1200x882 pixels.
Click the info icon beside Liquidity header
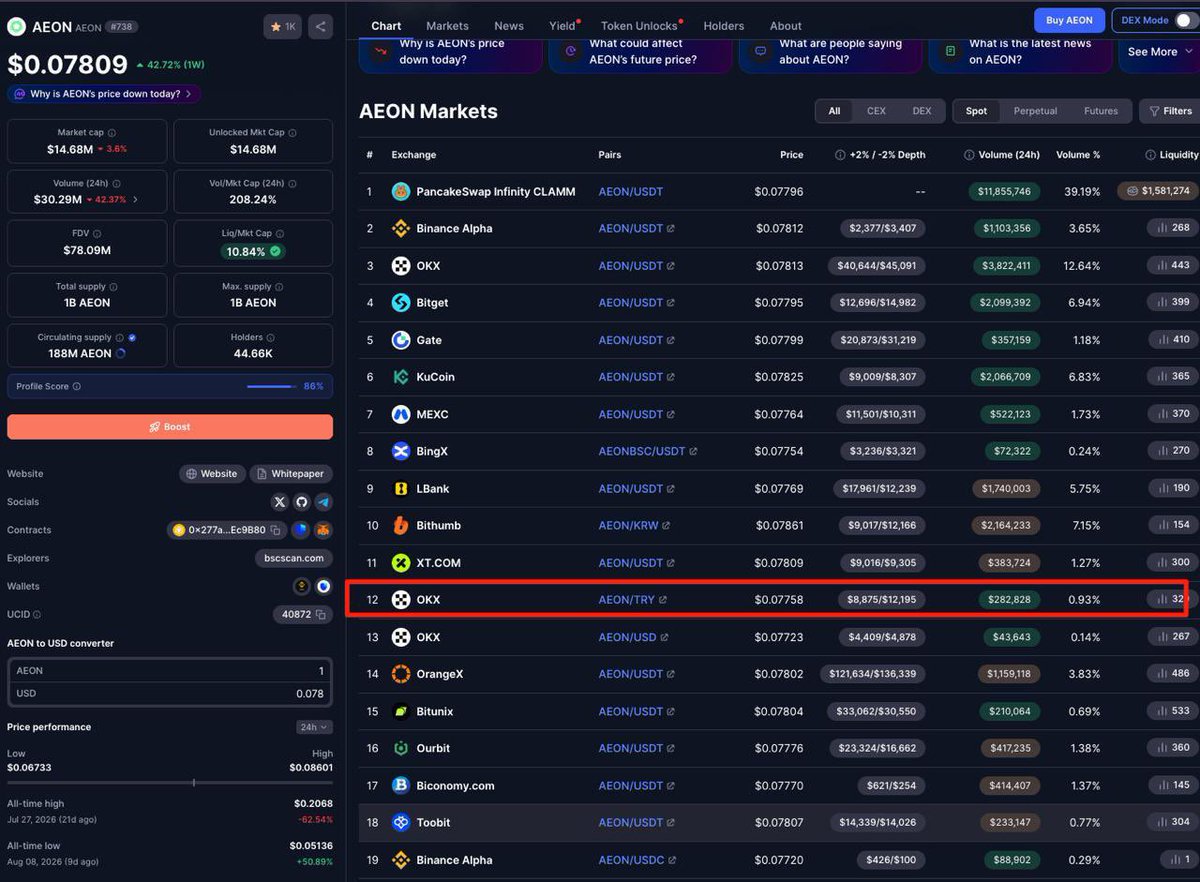click(1151, 155)
